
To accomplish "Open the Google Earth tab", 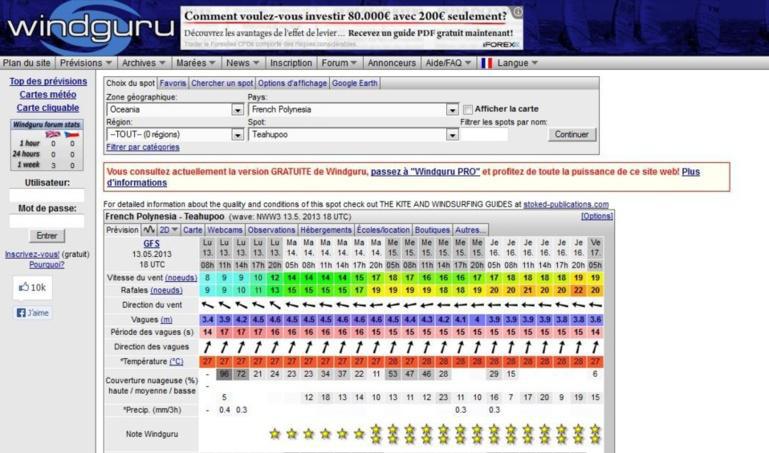I will point(355,83).
